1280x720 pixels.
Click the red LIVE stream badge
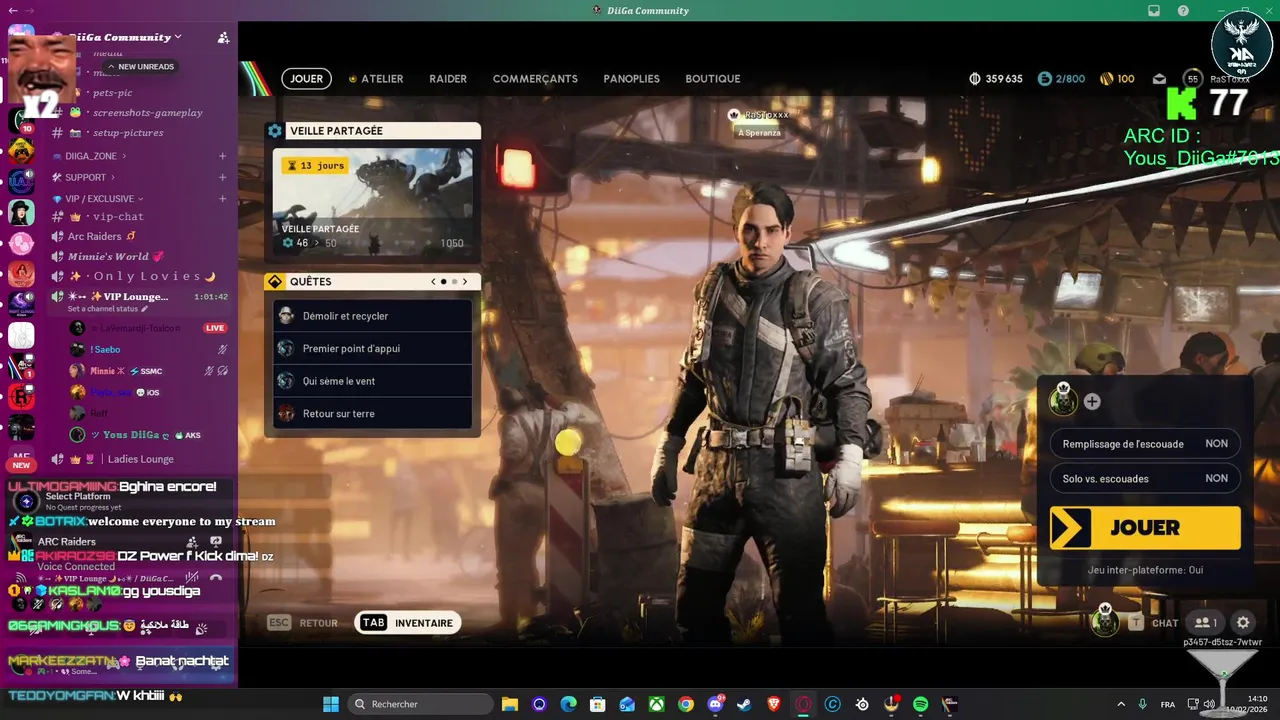[215, 328]
